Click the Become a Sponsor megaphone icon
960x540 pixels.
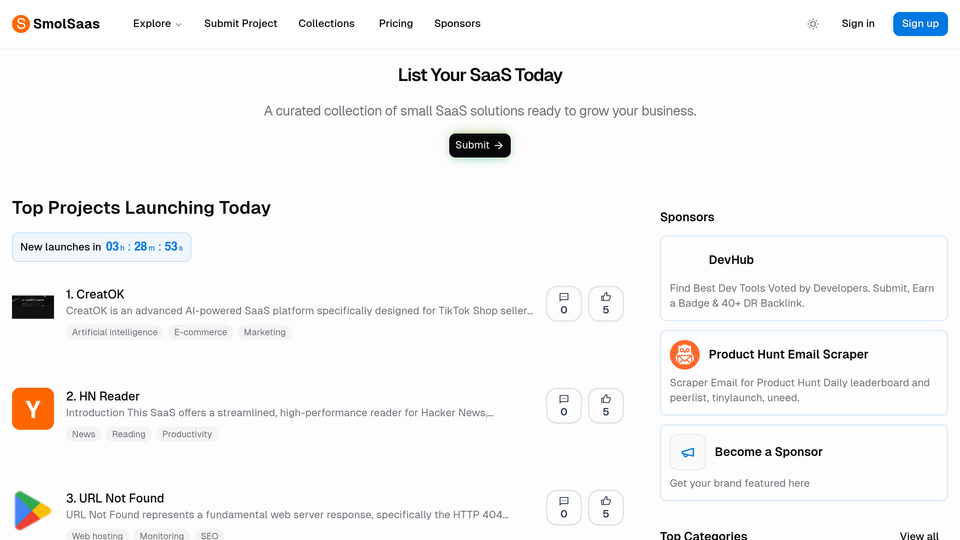tap(688, 452)
